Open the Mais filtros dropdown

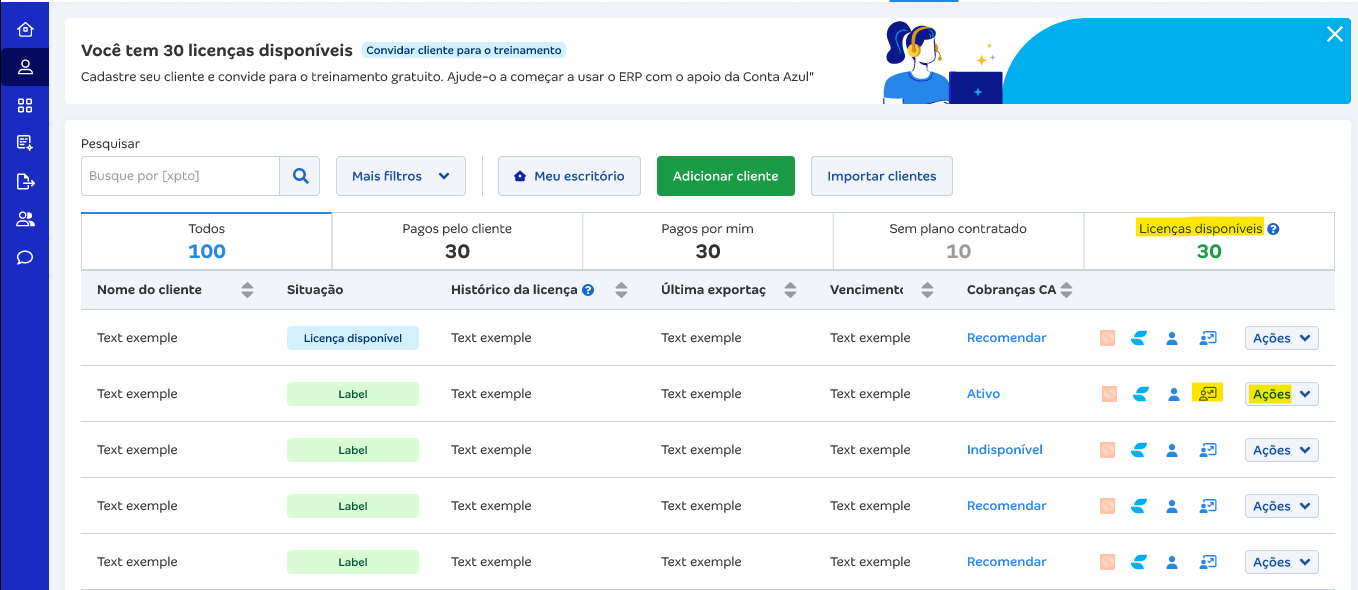pyautogui.click(x=400, y=175)
